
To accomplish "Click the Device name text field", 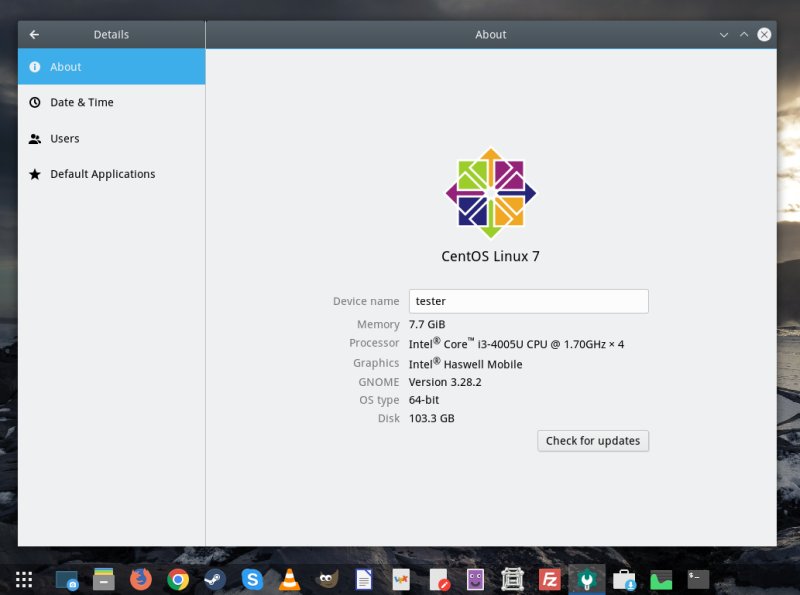I will (x=529, y=301).
